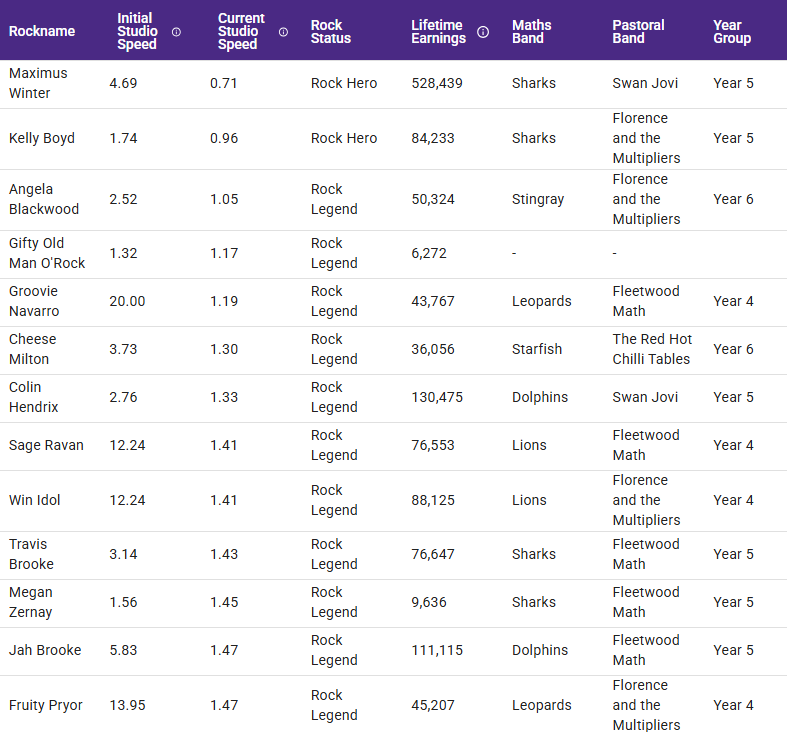Click info icon next to Initial Studio Speed
The width and height of the screenshot is (787, 732).
(177, 32)
